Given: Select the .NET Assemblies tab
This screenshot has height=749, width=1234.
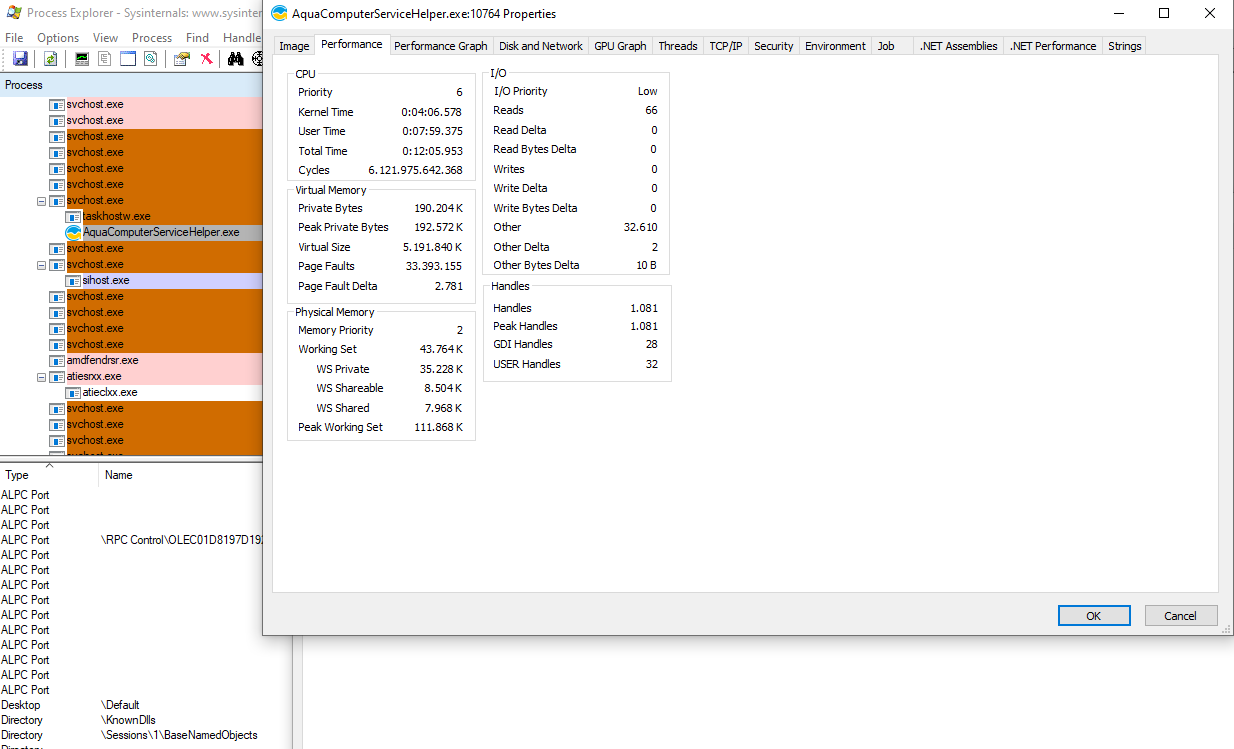Looking at the screenshot, I should pos(958,46).
